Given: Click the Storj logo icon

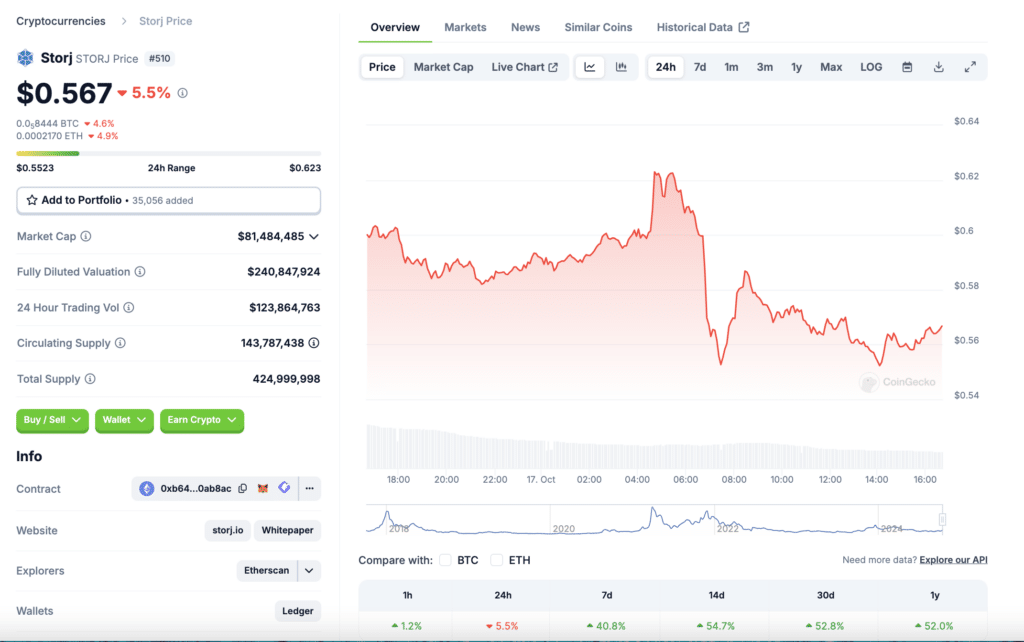Looking at the screenshot, I should (x=25, y=58).
